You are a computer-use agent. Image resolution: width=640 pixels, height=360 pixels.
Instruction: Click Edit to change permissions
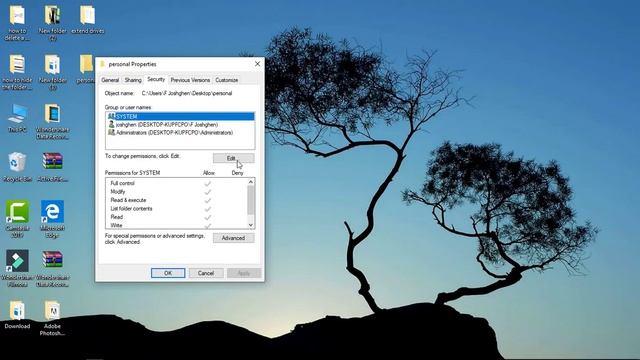point(233,158)
